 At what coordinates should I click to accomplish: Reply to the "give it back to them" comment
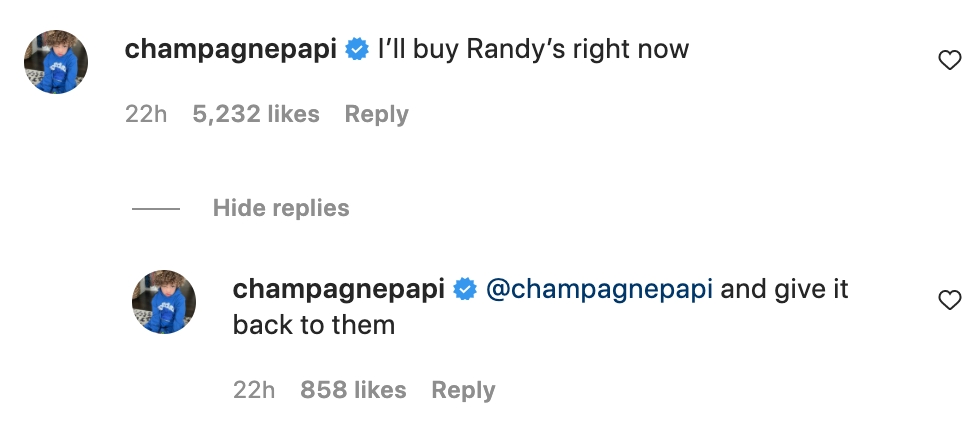tap(463, 390)
